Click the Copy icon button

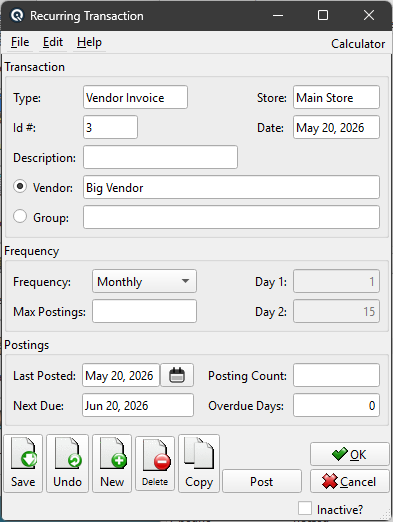coord(199,463)
